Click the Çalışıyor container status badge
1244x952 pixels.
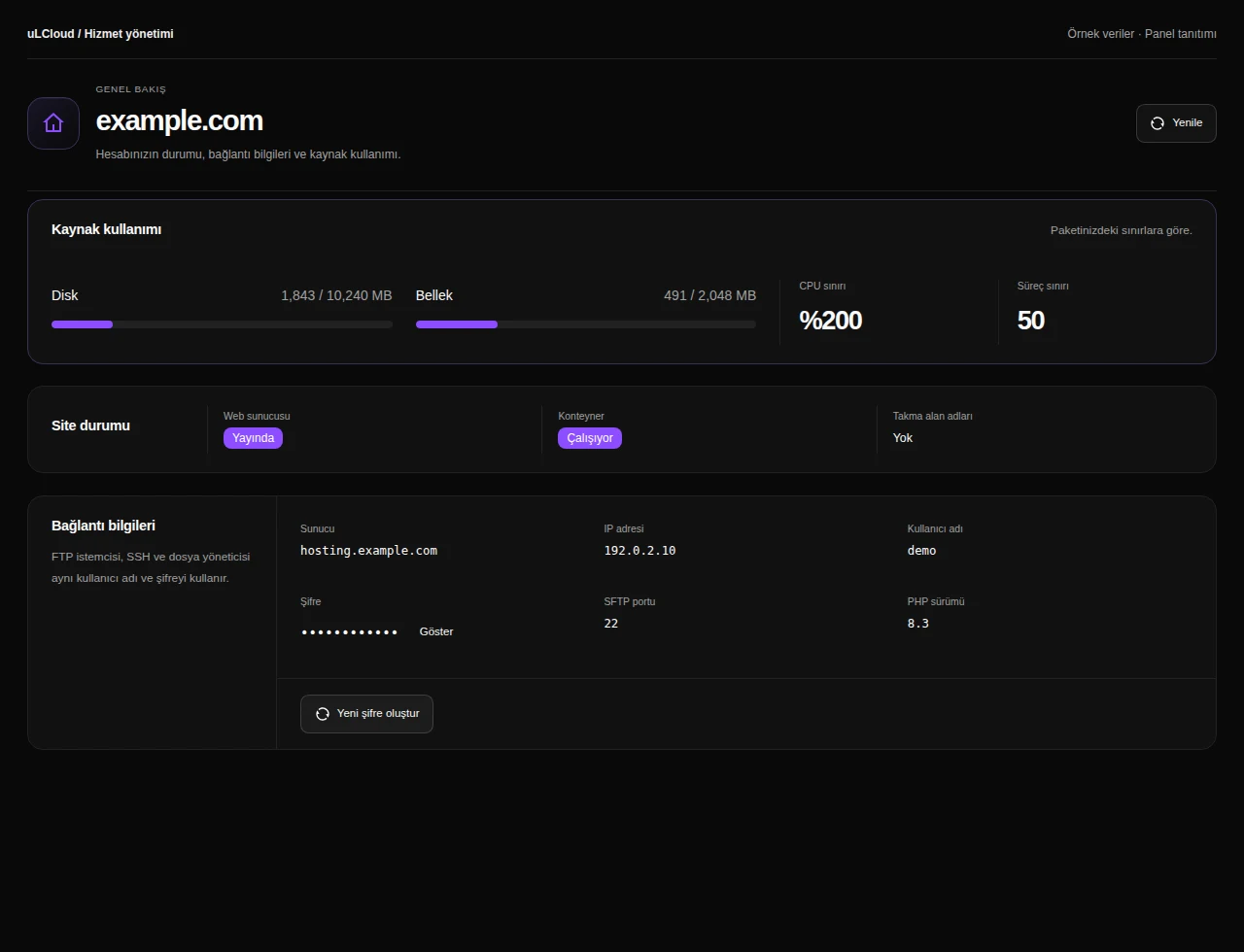coord(590,438)
